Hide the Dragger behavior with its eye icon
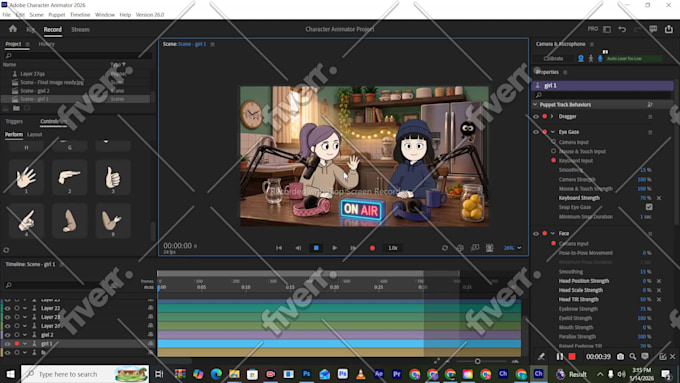Image resolution: width=680 pixels, height=383 pixels. click(x=536, y=117)
